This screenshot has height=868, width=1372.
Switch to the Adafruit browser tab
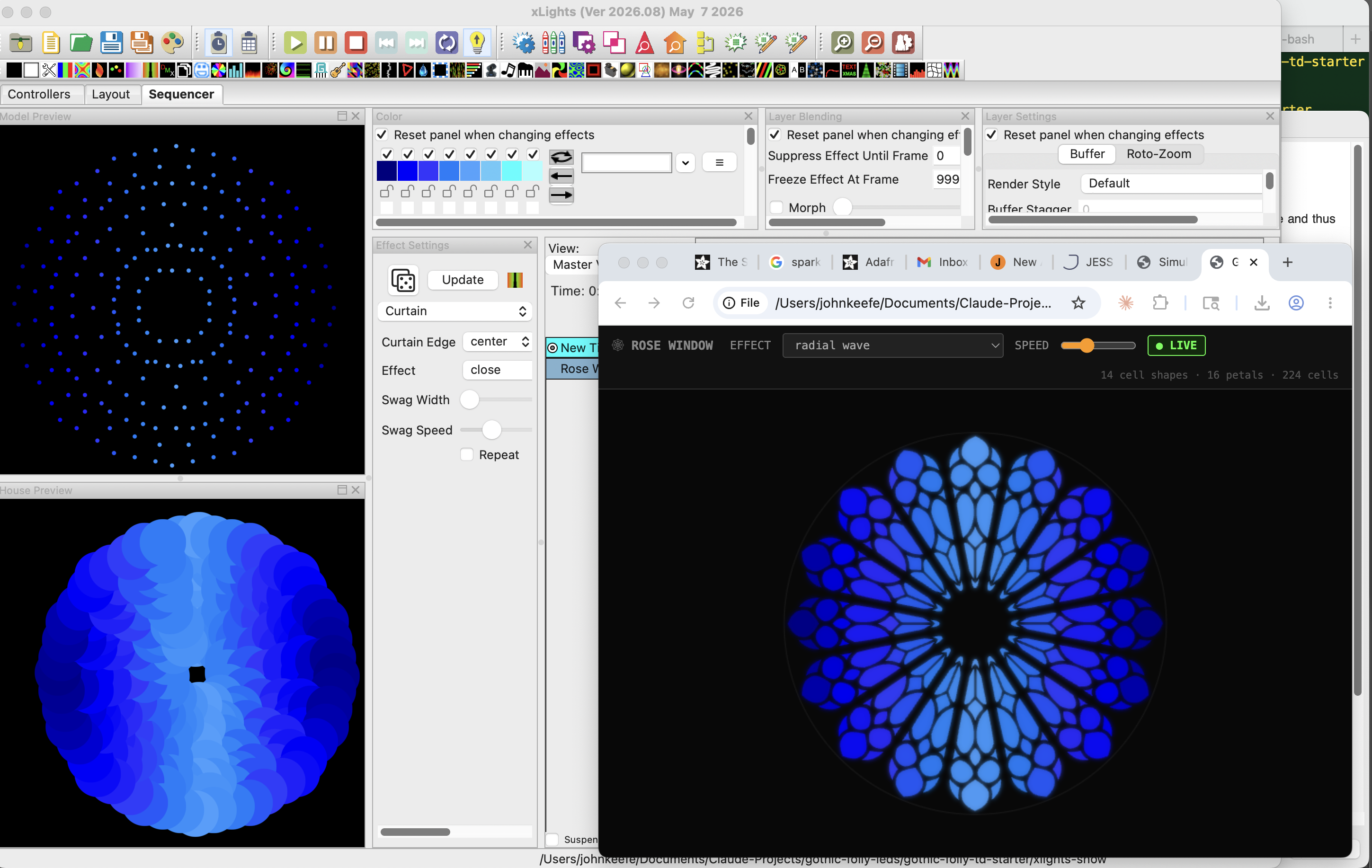pos(869,262)
